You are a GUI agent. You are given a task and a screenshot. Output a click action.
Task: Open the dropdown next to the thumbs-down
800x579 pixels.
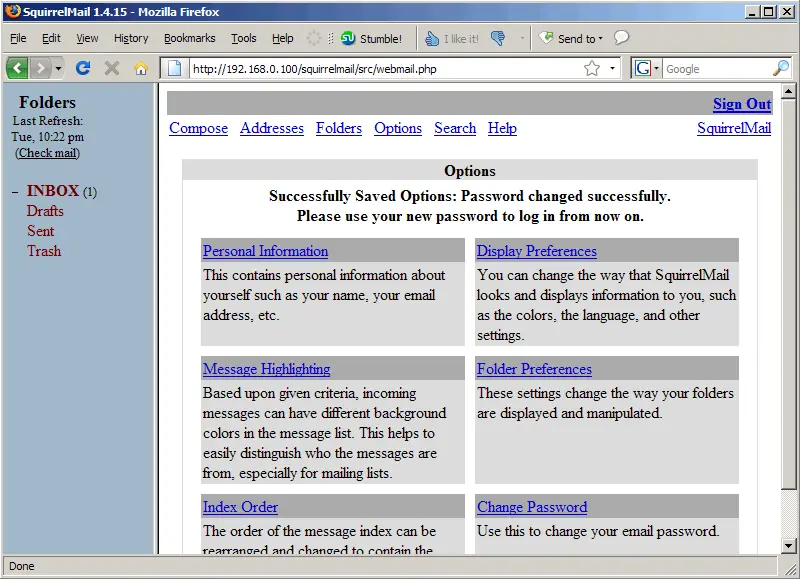pyautogui.click(x=522, y=38)
